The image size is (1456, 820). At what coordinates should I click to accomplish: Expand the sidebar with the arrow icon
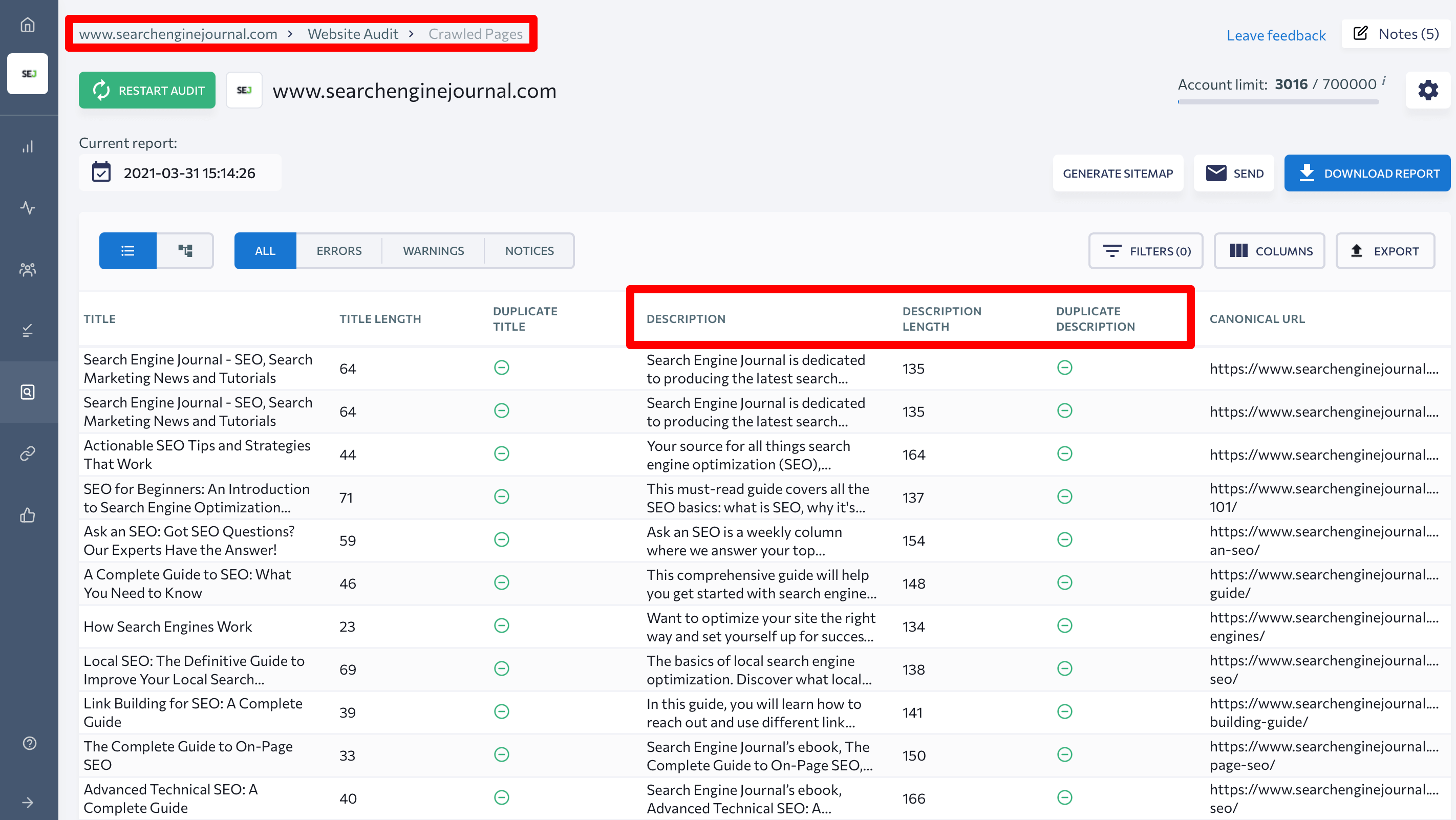pyautogui.click(x=28, y=803)
